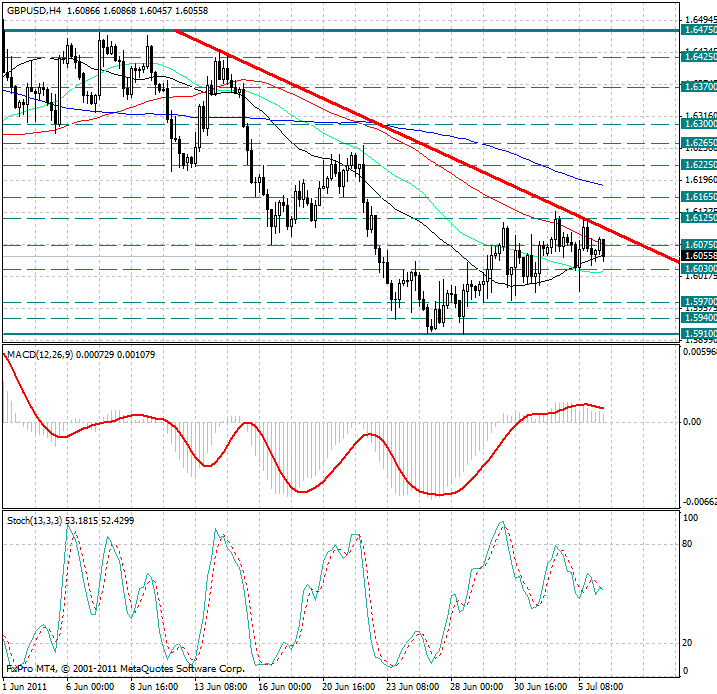
Task: Click the 1.64750 price level label
Action: [698, 31]
